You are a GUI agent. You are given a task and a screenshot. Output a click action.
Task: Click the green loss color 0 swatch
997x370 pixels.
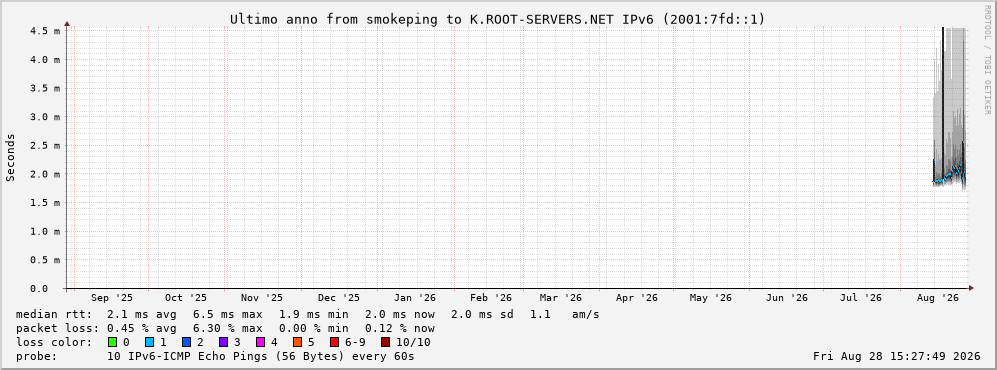click(x=113, y=342)
